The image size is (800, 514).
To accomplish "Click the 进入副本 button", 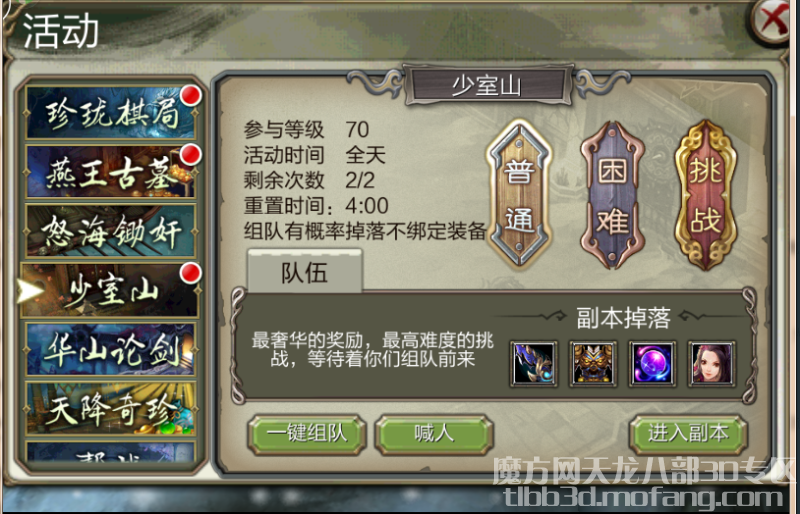I will (688, 434).
